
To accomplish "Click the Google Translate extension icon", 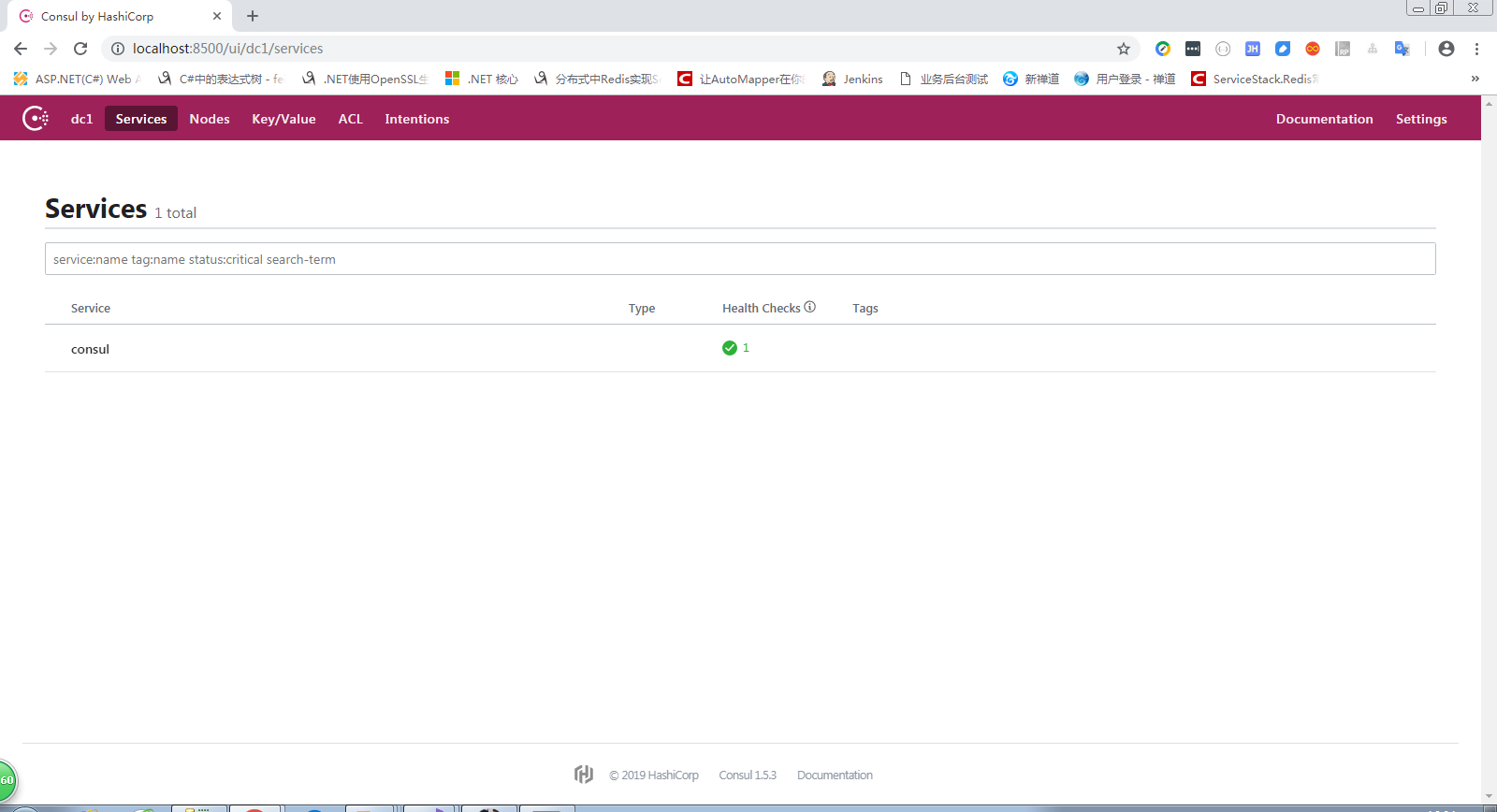I will 1402,49.
